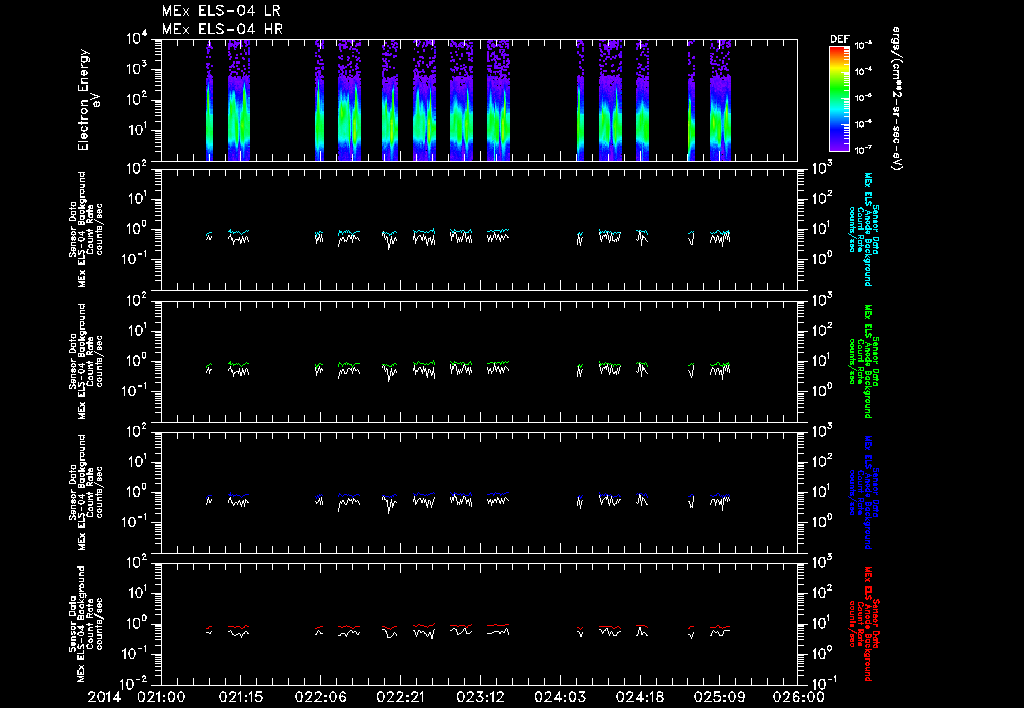Click the "MEx ELS-04 HR" title line

click(x=222, y=29)
